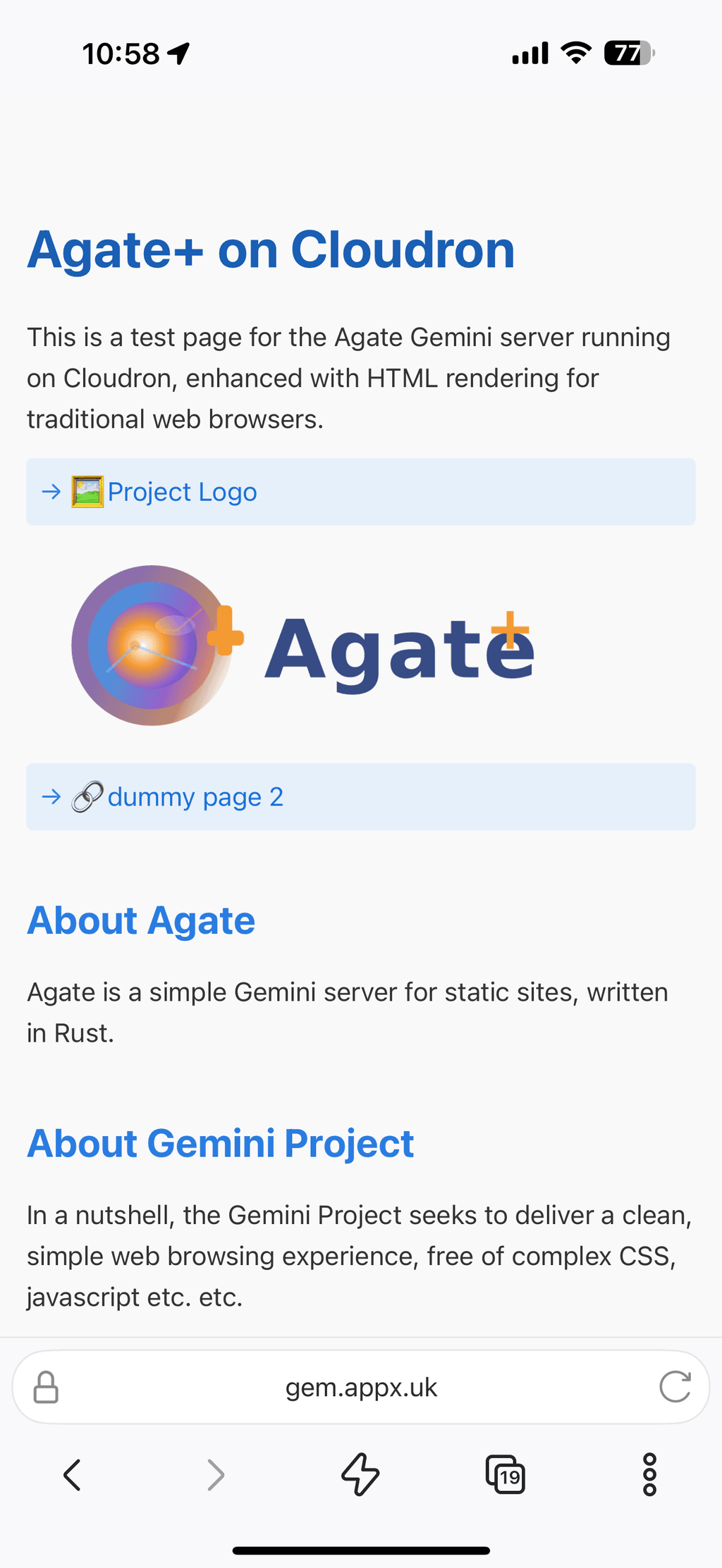Click the gem.appx.uk address field
722x1568 pixels.
361,1387
